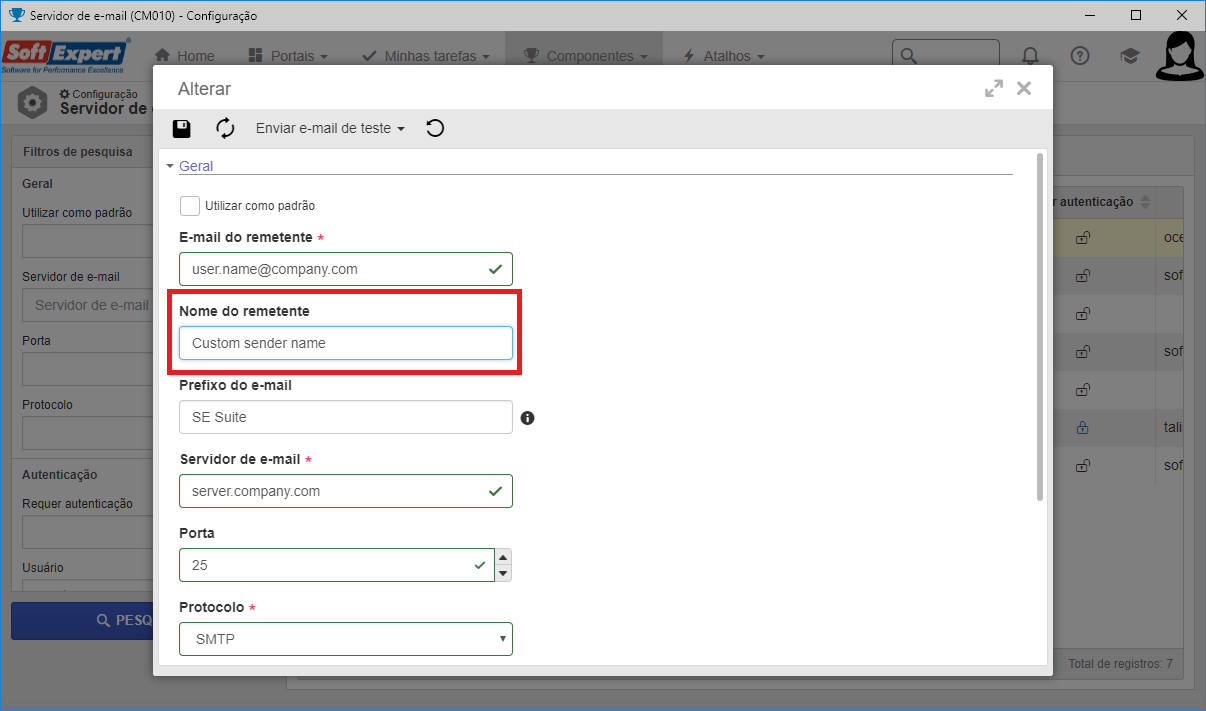Open the Minhas tarefas menu

[426, 56]
